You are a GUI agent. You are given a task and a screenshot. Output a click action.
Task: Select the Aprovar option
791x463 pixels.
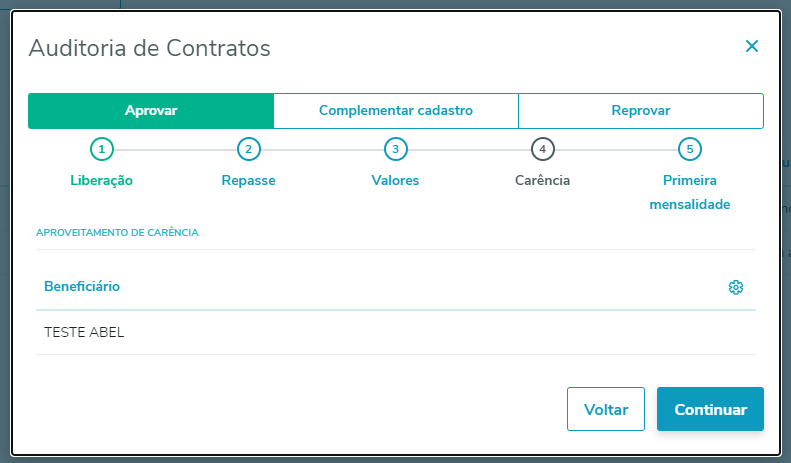pos(151,111)
